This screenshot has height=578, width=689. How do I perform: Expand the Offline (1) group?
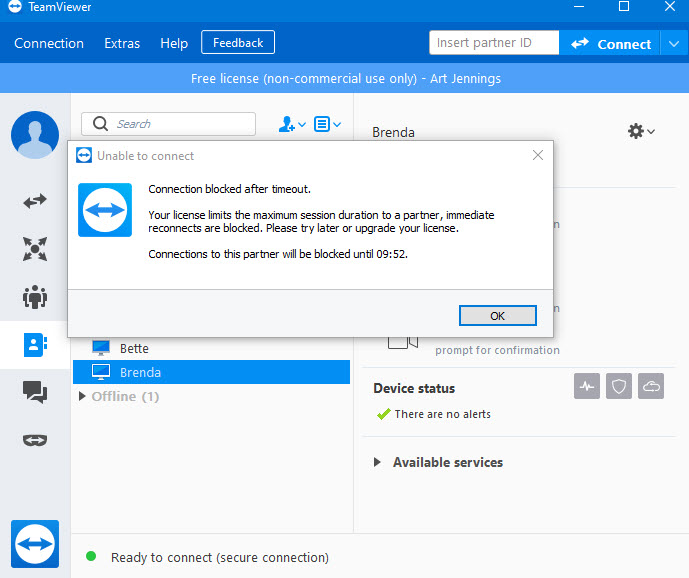click(82, 396)
